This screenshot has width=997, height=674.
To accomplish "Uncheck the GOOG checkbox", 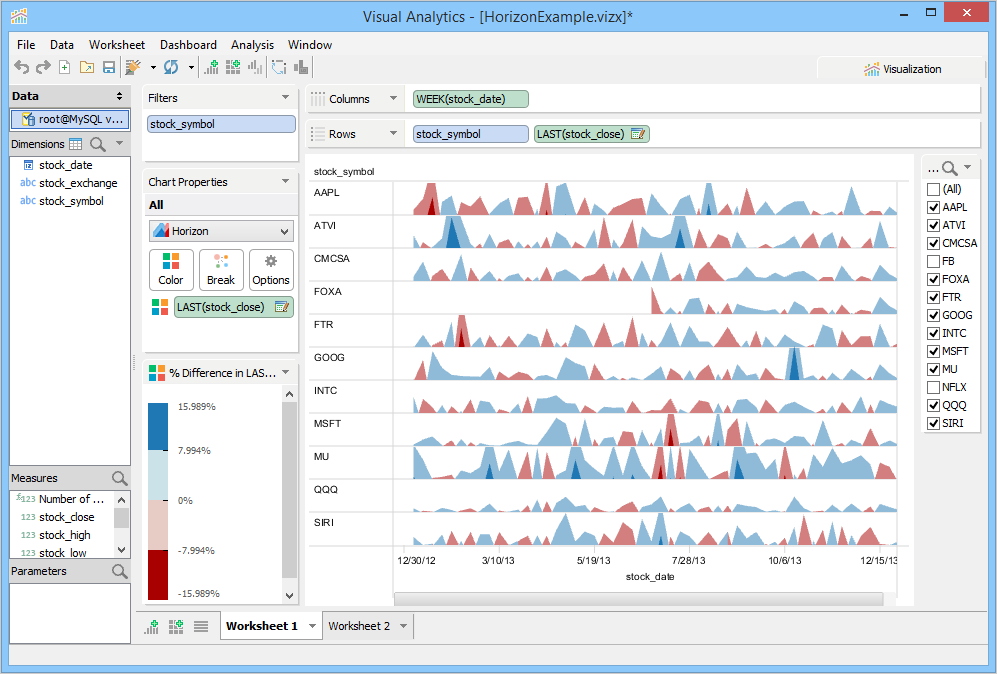I will [x=933, y=315].
